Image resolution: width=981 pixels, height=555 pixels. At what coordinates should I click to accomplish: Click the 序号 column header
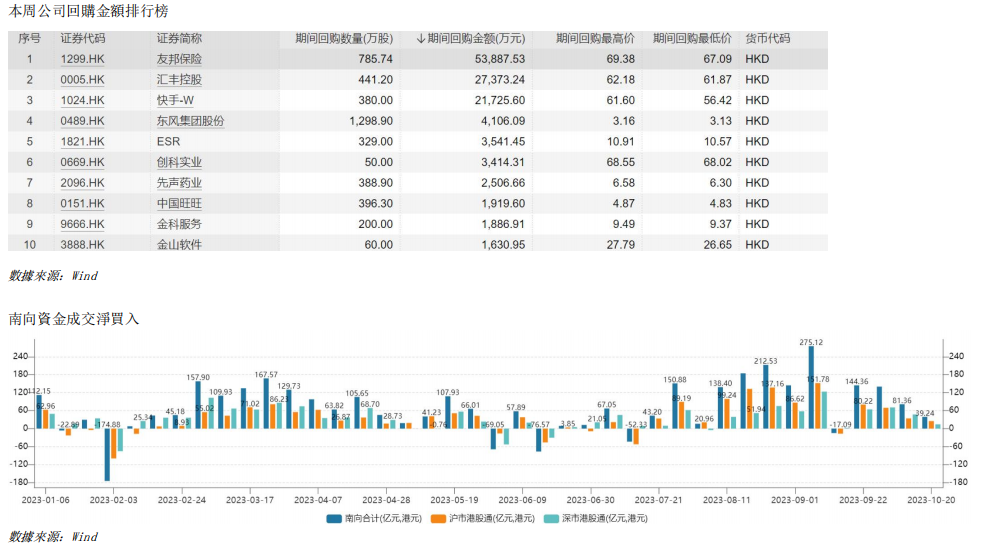click(29, 39)
